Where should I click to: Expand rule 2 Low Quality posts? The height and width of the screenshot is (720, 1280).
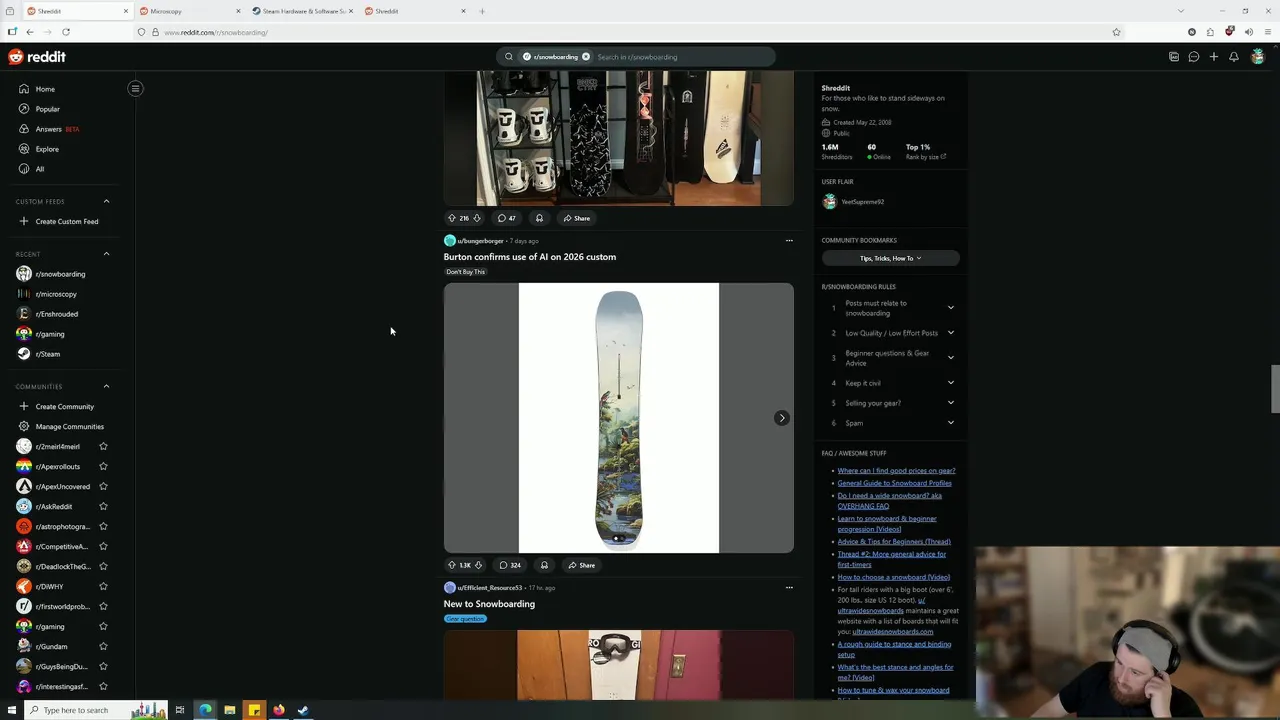[x=950, y=333]
